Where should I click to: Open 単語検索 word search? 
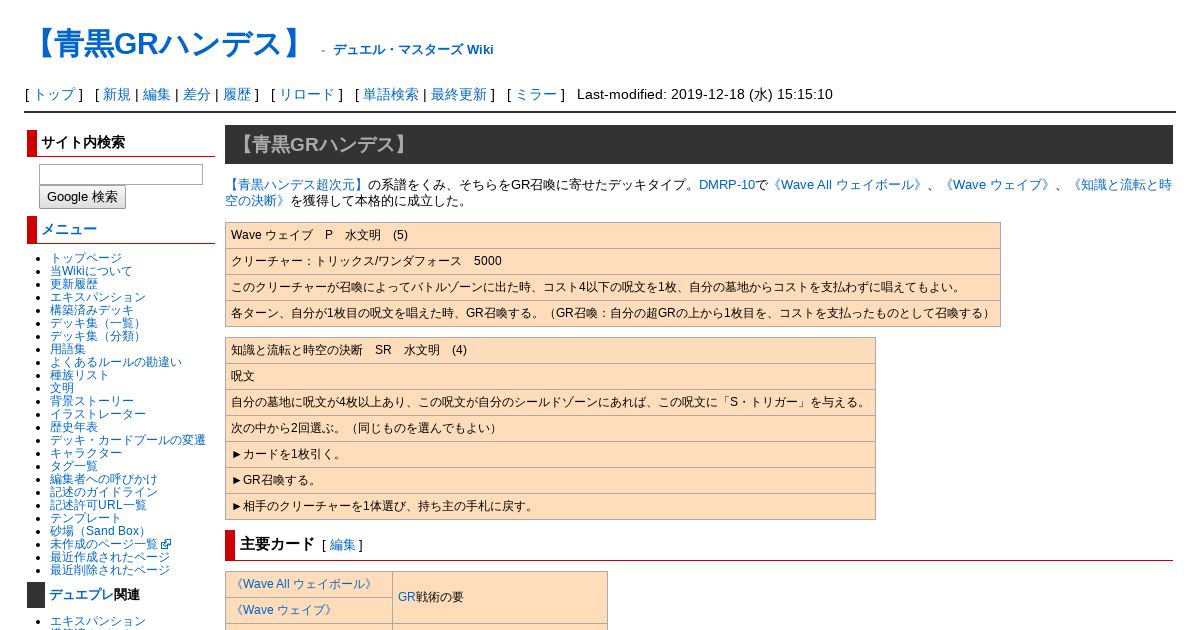(x=391, y=94)
